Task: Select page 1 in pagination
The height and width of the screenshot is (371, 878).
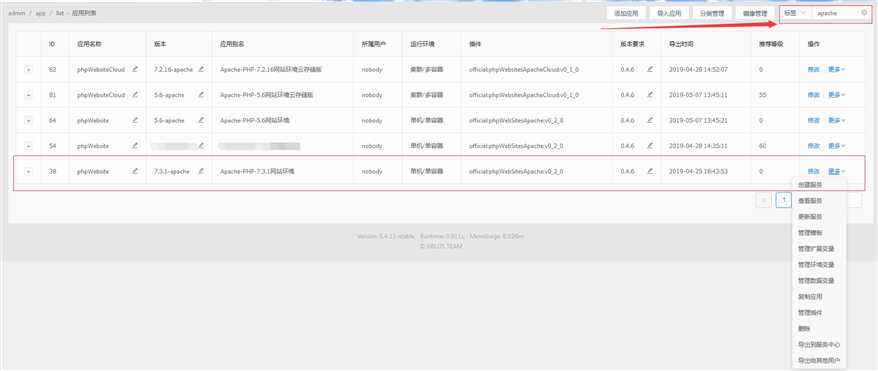Action: point(783,200)
